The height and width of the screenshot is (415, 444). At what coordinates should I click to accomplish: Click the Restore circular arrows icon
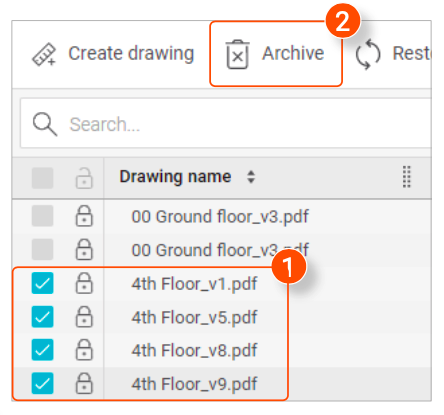368,55
